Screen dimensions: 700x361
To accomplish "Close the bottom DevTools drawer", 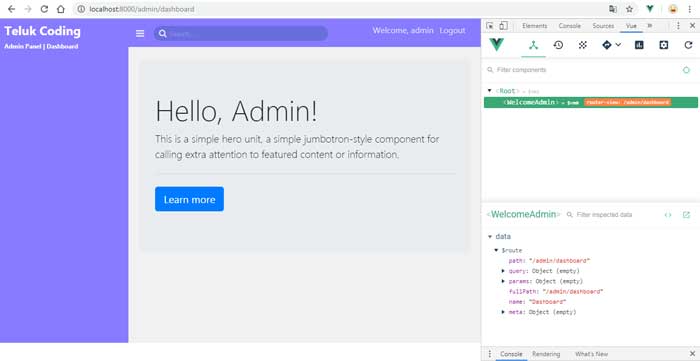I will point(692,354).
